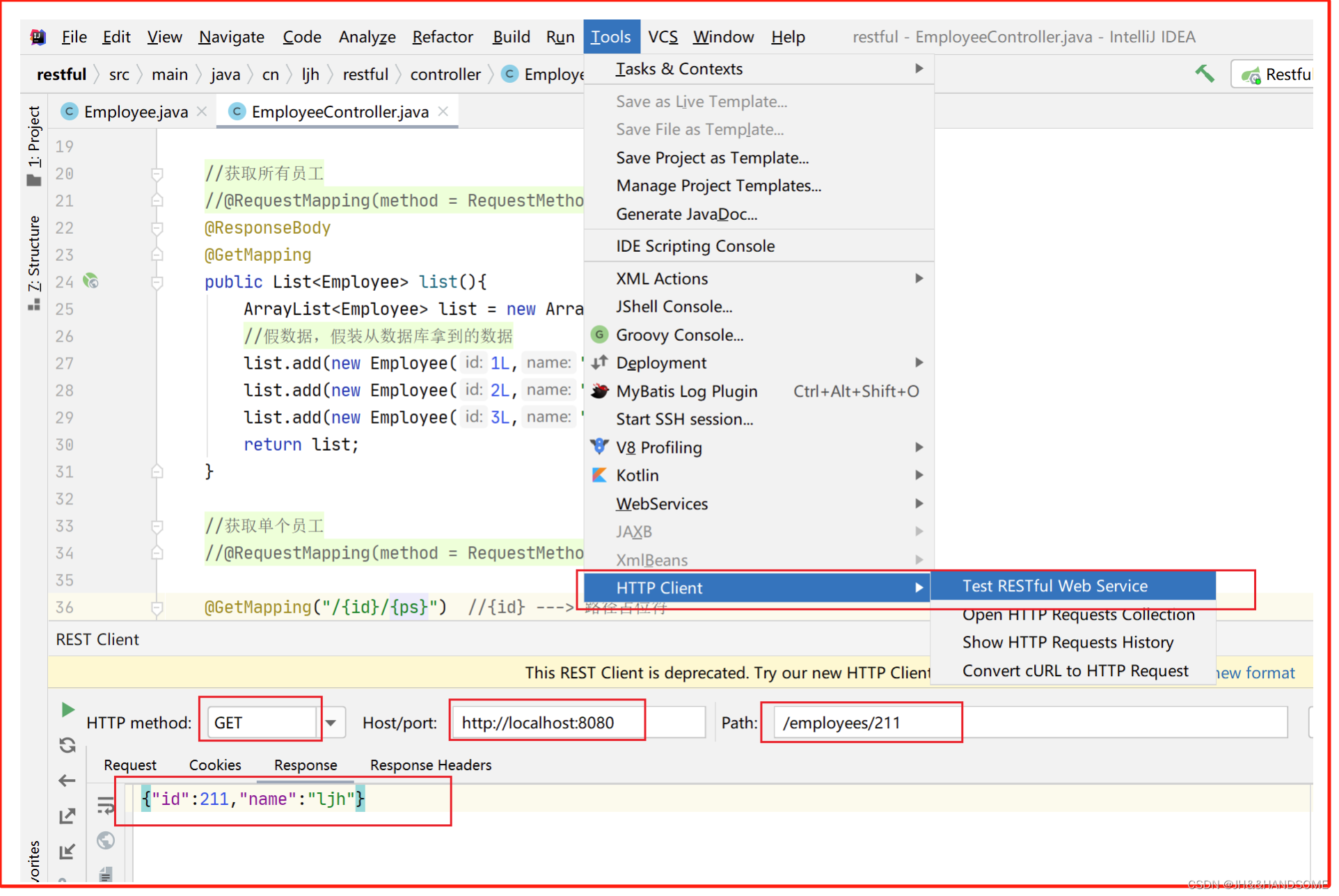Viewport: 1339px width, 896px height.
Task: Choose Convert cURL to HTTP Request
Action: 1072,671
